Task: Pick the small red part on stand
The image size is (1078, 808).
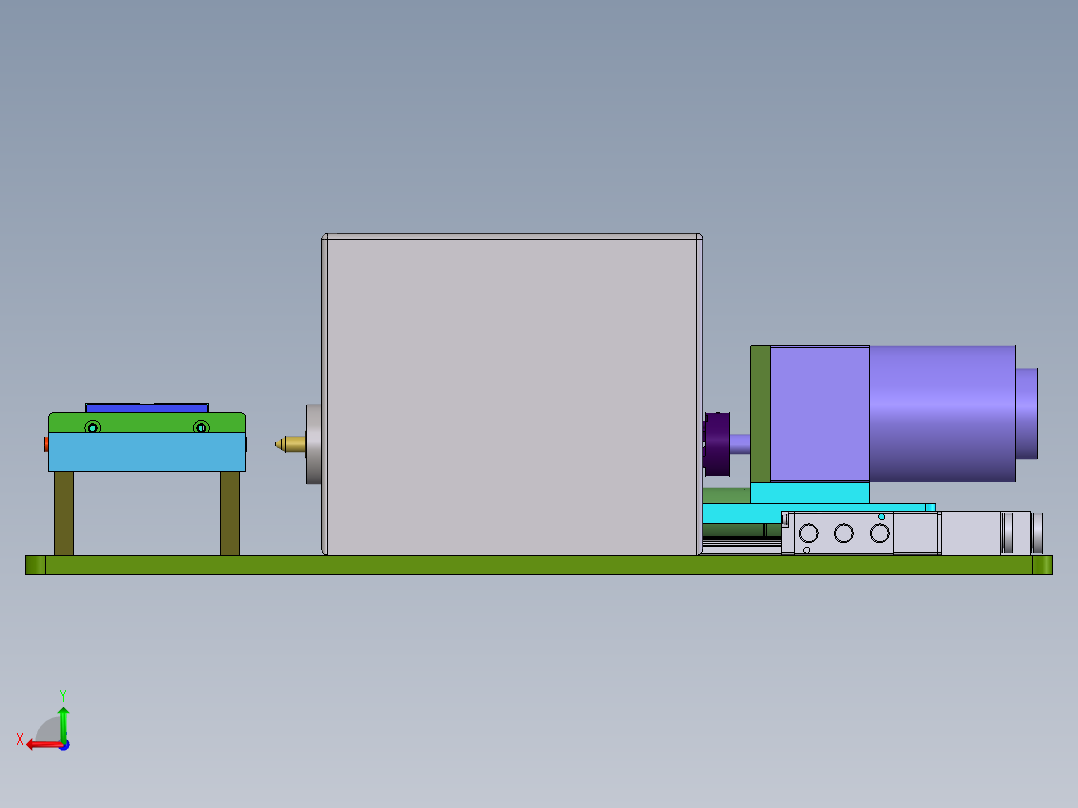Action: coord(46,444)
